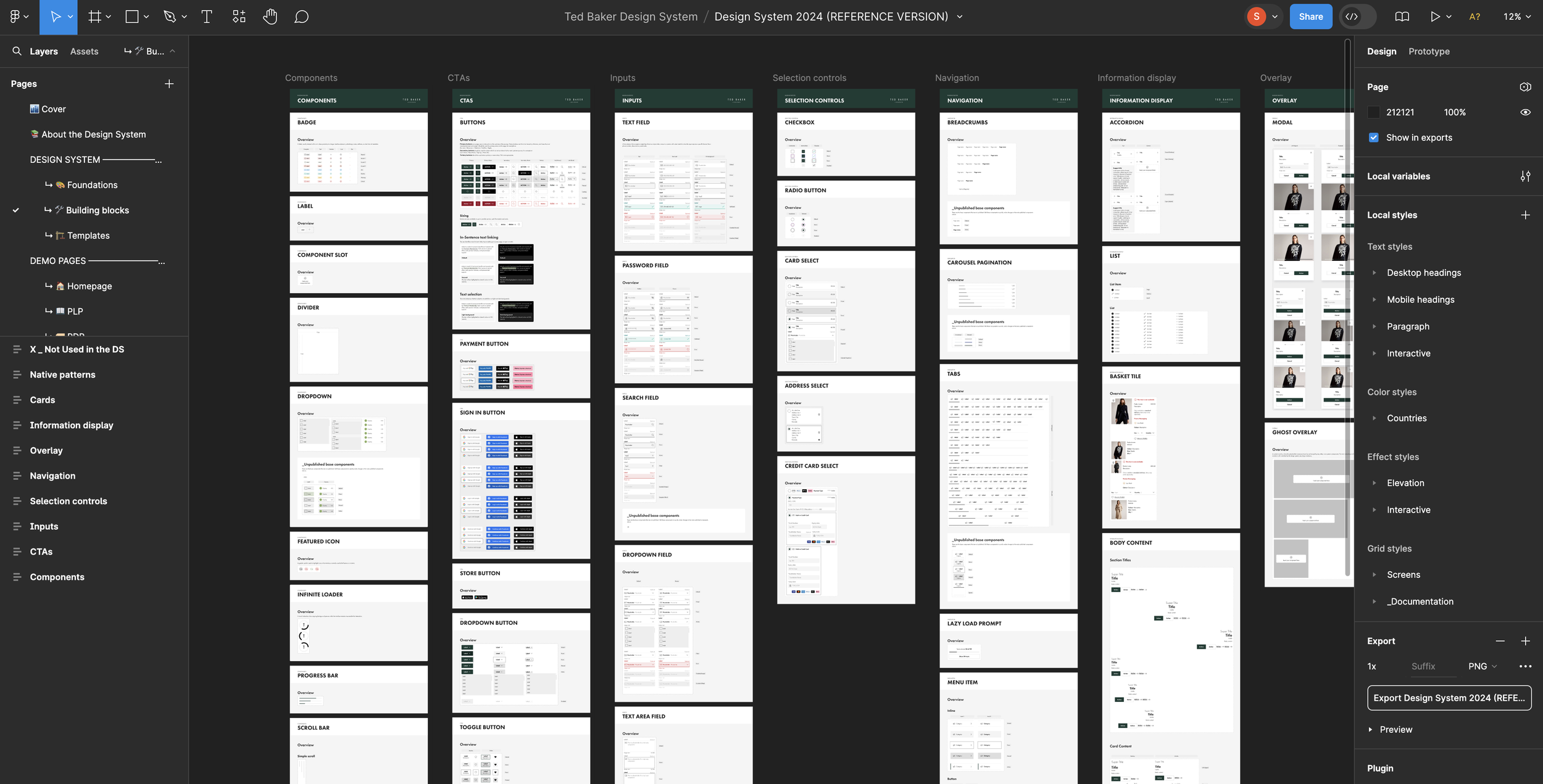Switch to the Design tab
This screenshot has width=1543, height=784.
click(x=1381, y=51)
